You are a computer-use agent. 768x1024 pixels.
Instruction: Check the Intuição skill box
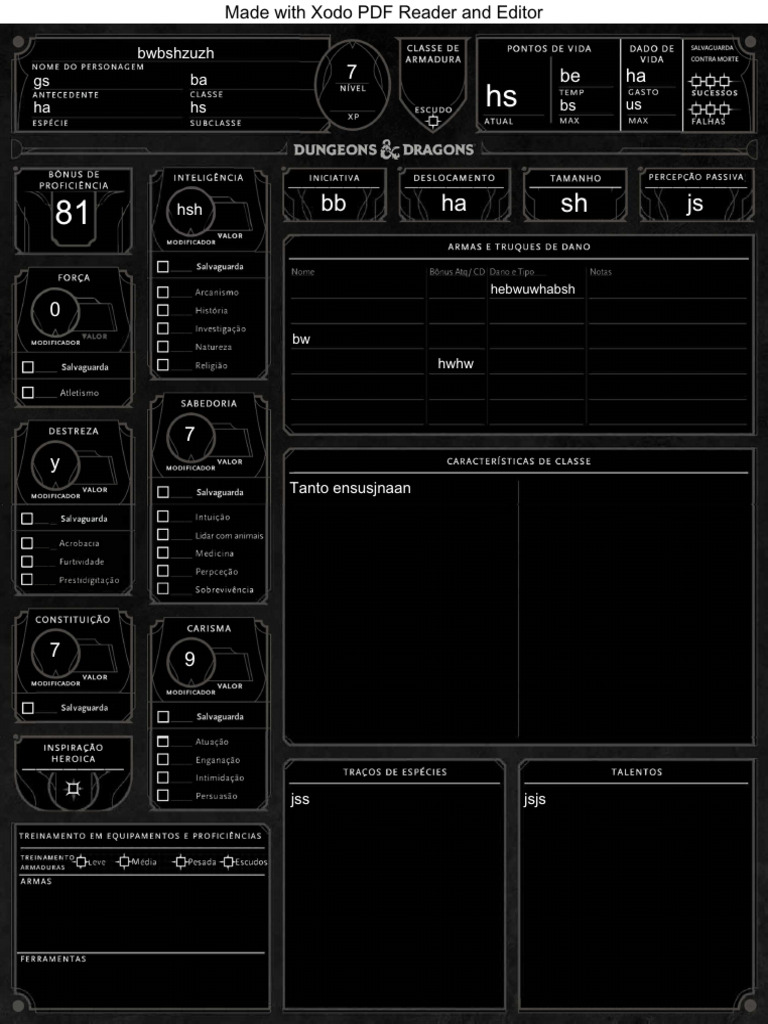click(163, 517)
